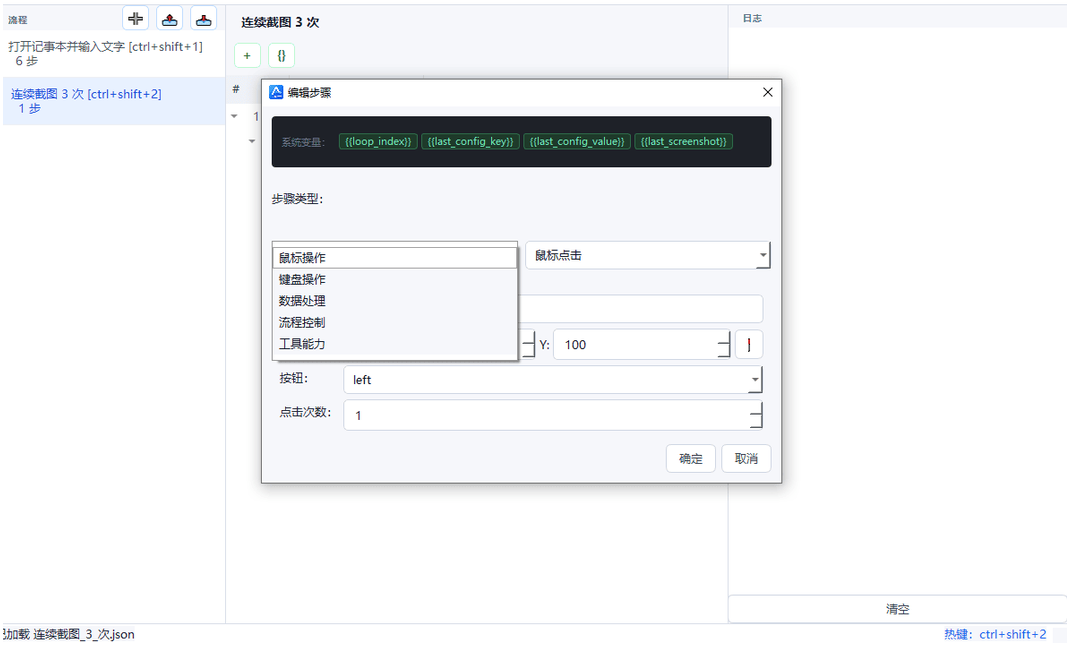Image resolution: width=1067 pixels, height=648 pixels.
Task: Click the 取消 button
Action: tap(746, 458)
